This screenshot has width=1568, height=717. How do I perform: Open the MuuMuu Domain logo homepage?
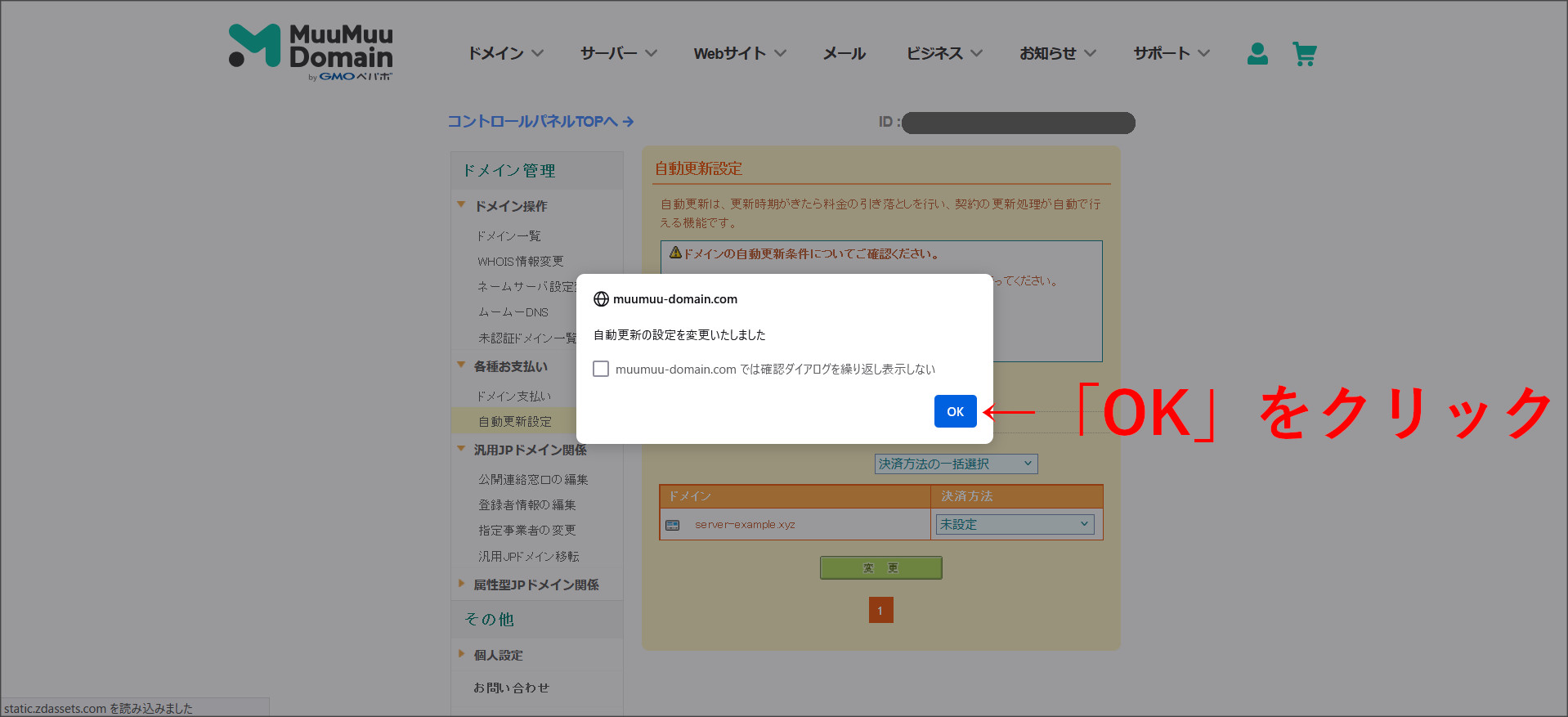[311, 53]
